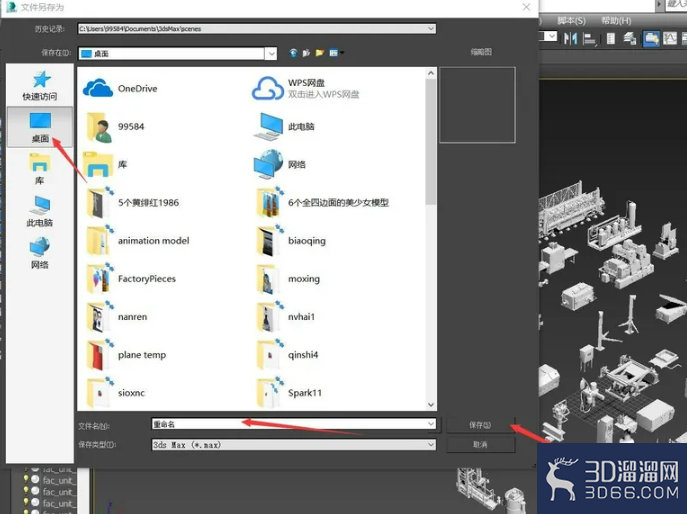Select the Spark11 folder

coord(289,393)
